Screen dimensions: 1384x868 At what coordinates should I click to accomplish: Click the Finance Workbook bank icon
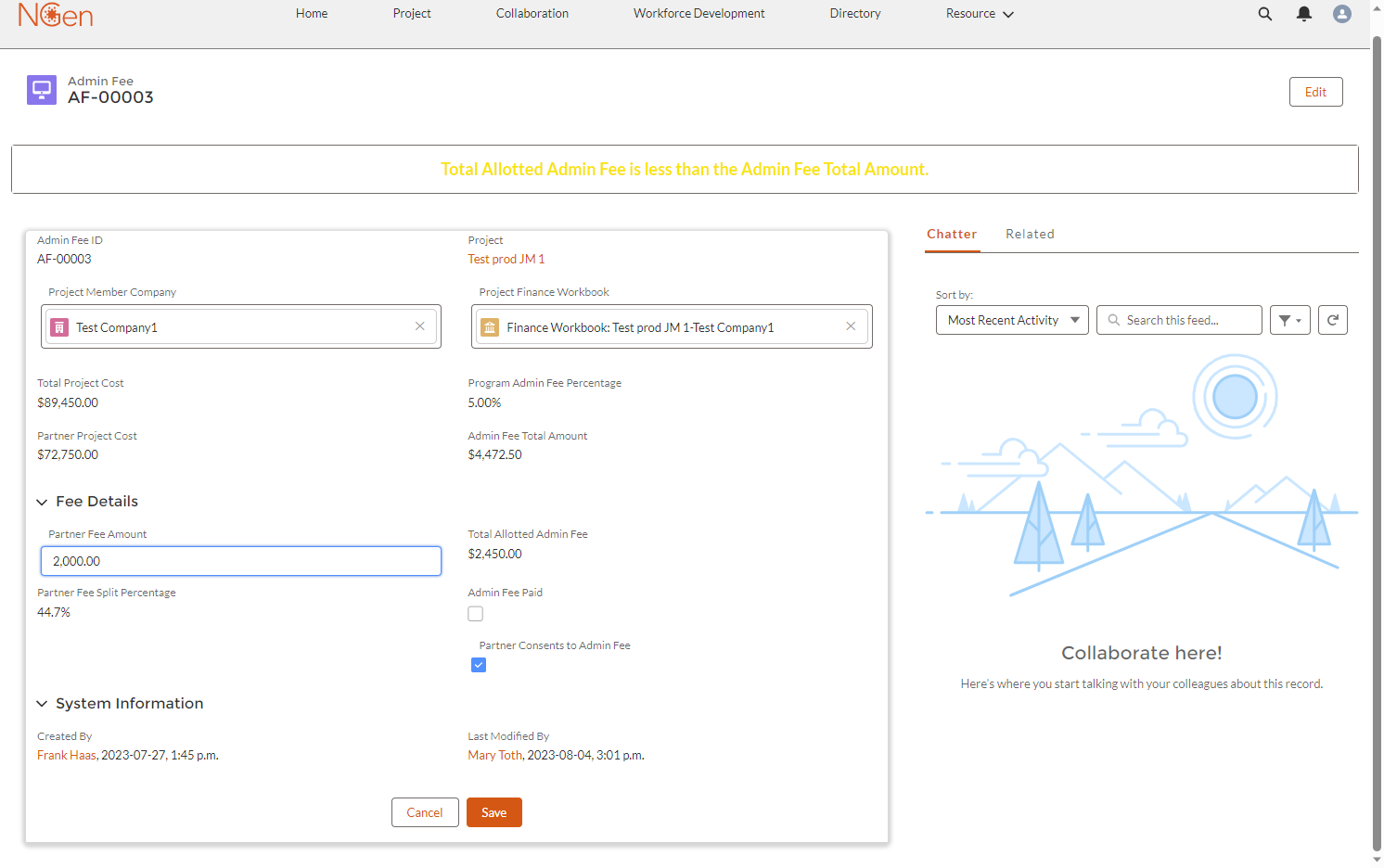pos(490,327)
